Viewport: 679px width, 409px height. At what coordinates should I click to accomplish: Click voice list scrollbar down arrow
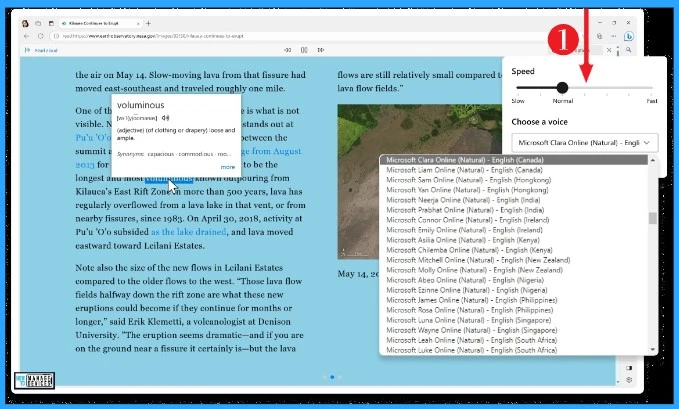click(653, 350)
